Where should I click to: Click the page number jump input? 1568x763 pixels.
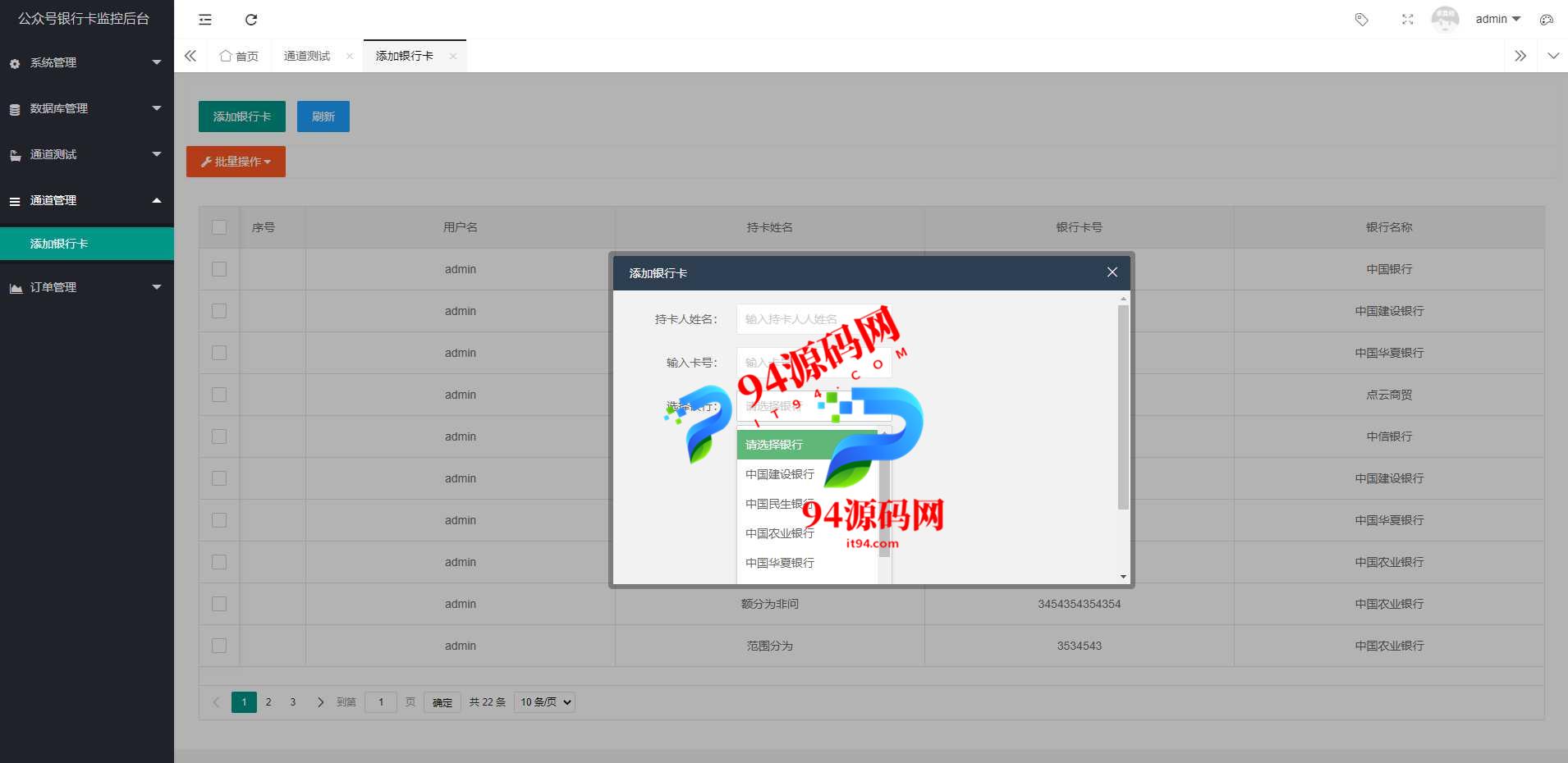coord(381,702)
